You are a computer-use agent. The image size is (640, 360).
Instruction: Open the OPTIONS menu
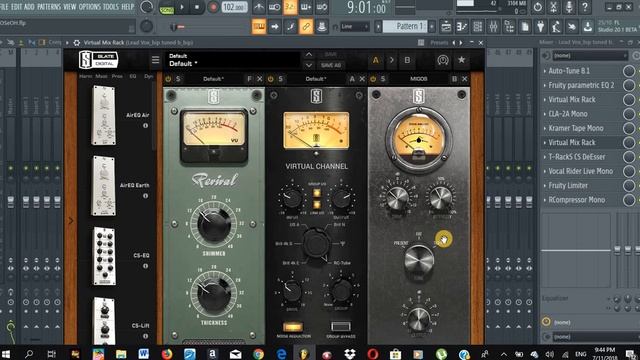[x=89, y=7]
